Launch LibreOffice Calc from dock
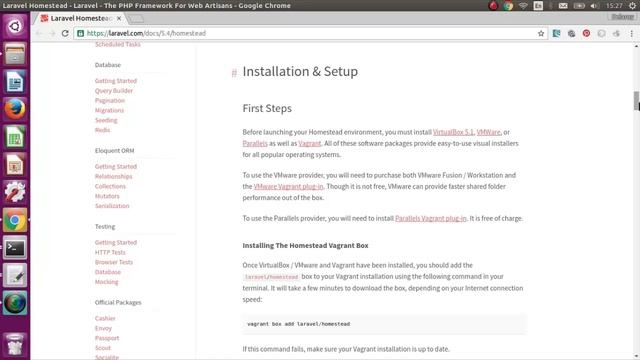 [x=15, y=137]
